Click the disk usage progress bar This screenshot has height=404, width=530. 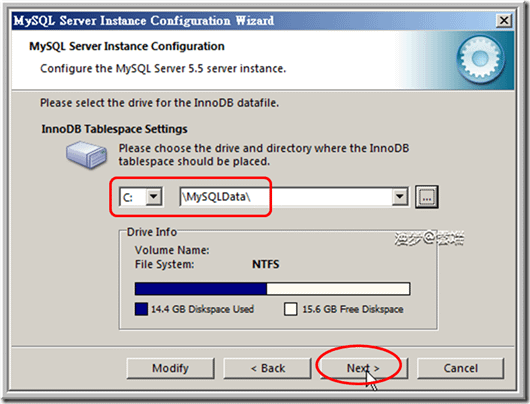tap(272, 289)
